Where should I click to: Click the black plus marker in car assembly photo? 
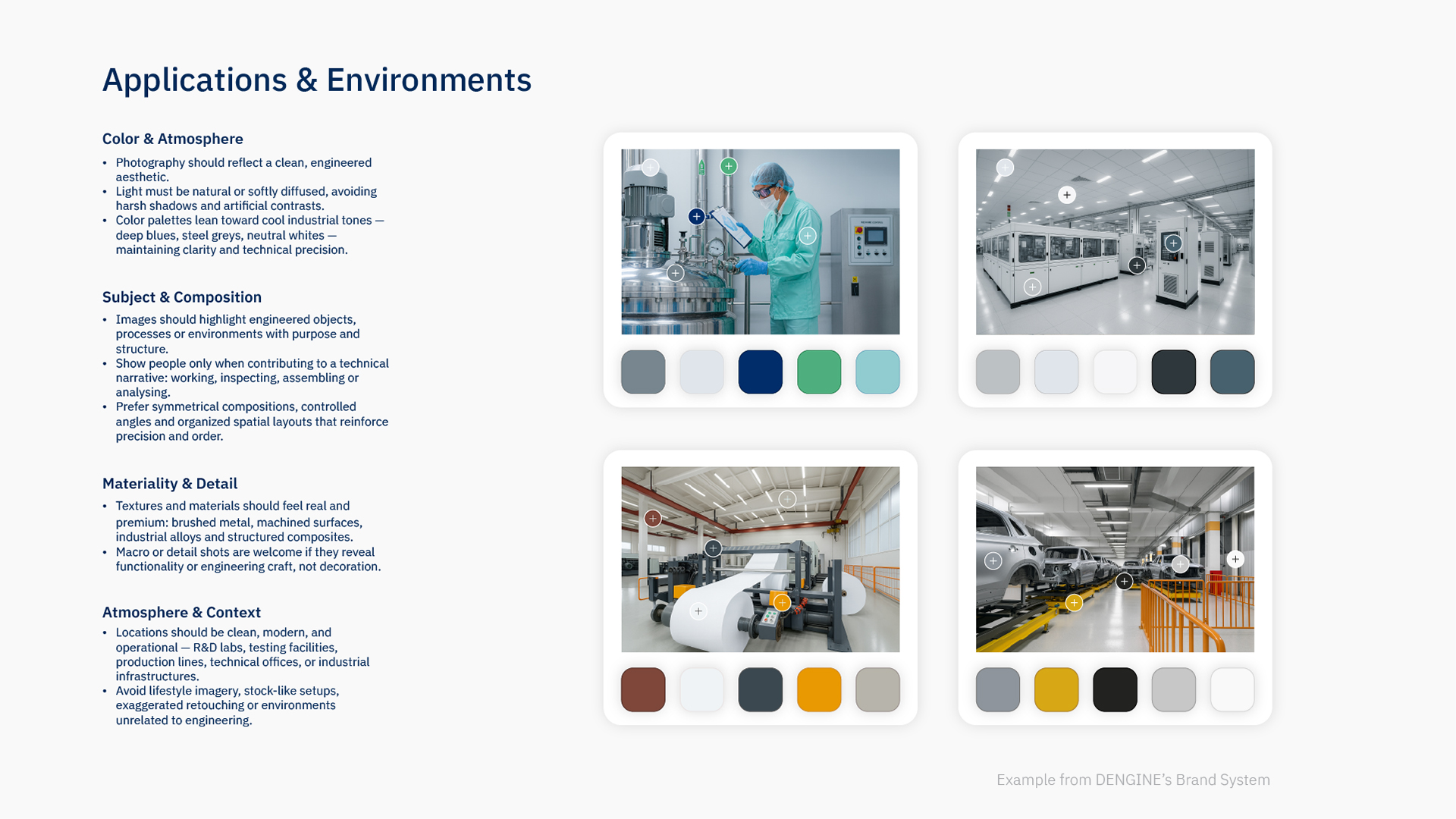click(x=1124, y=582)
